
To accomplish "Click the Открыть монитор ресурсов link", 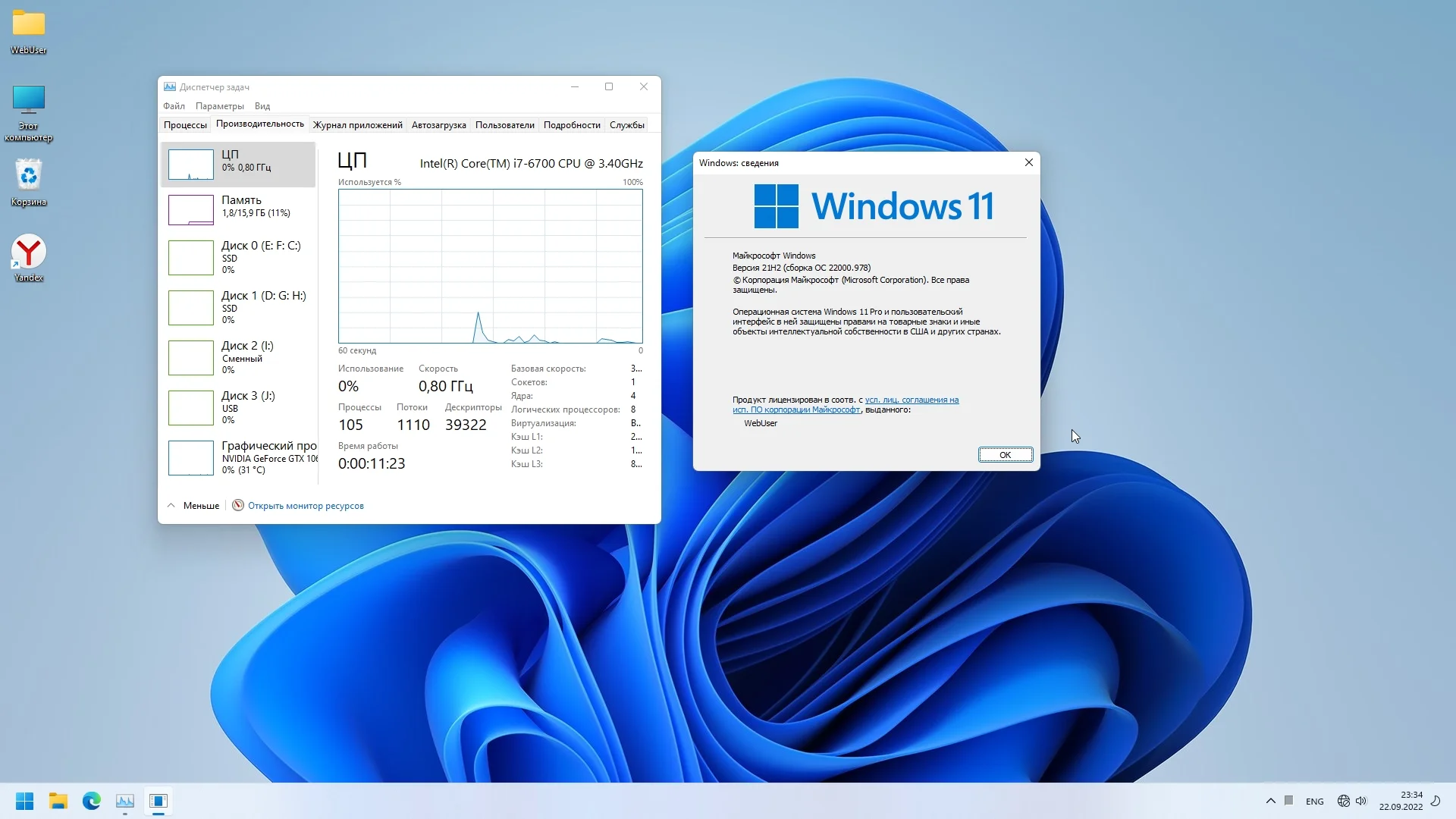I will coord(305,506).
